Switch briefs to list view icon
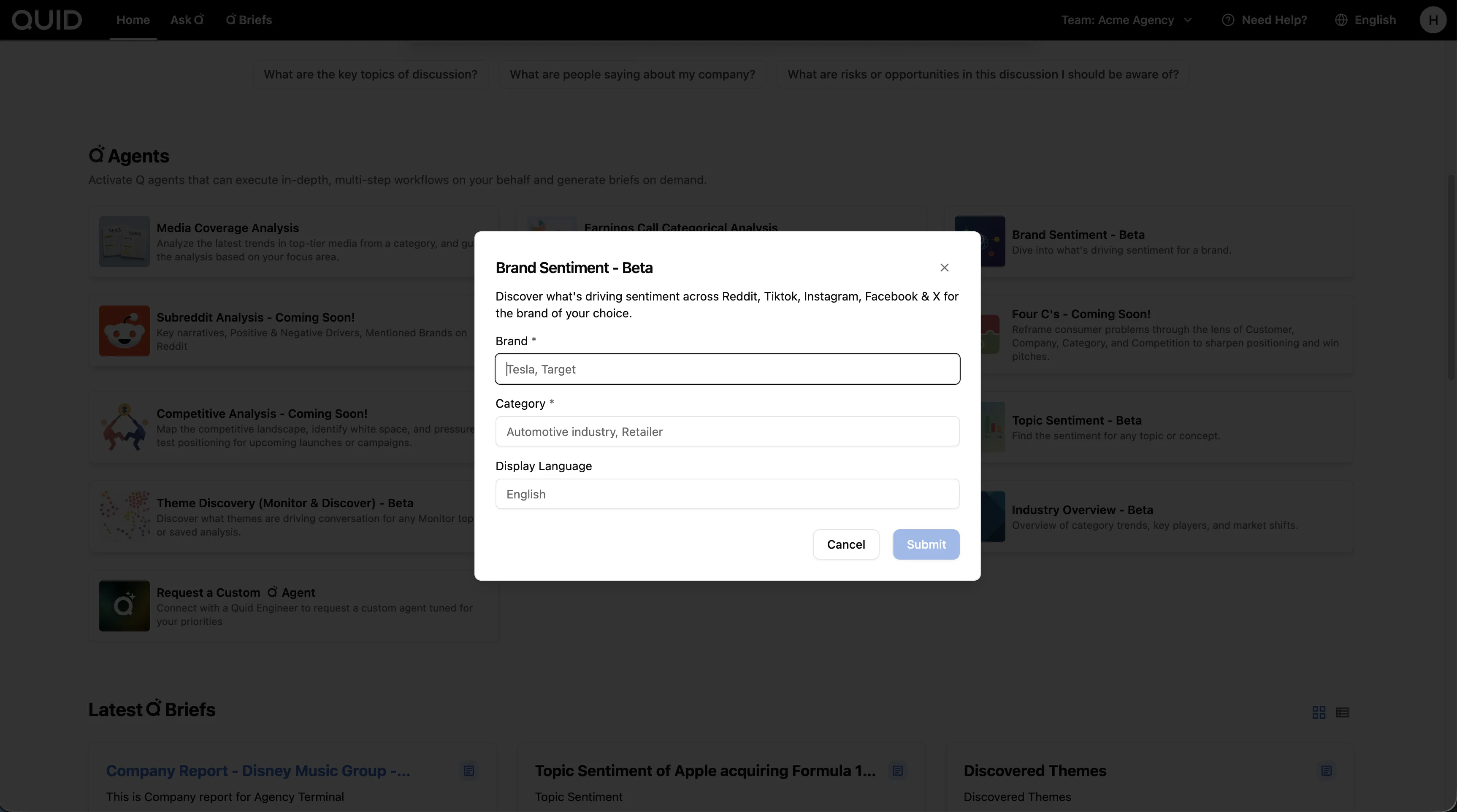This screenshot has width=1457, height=812. (1342, 712)
